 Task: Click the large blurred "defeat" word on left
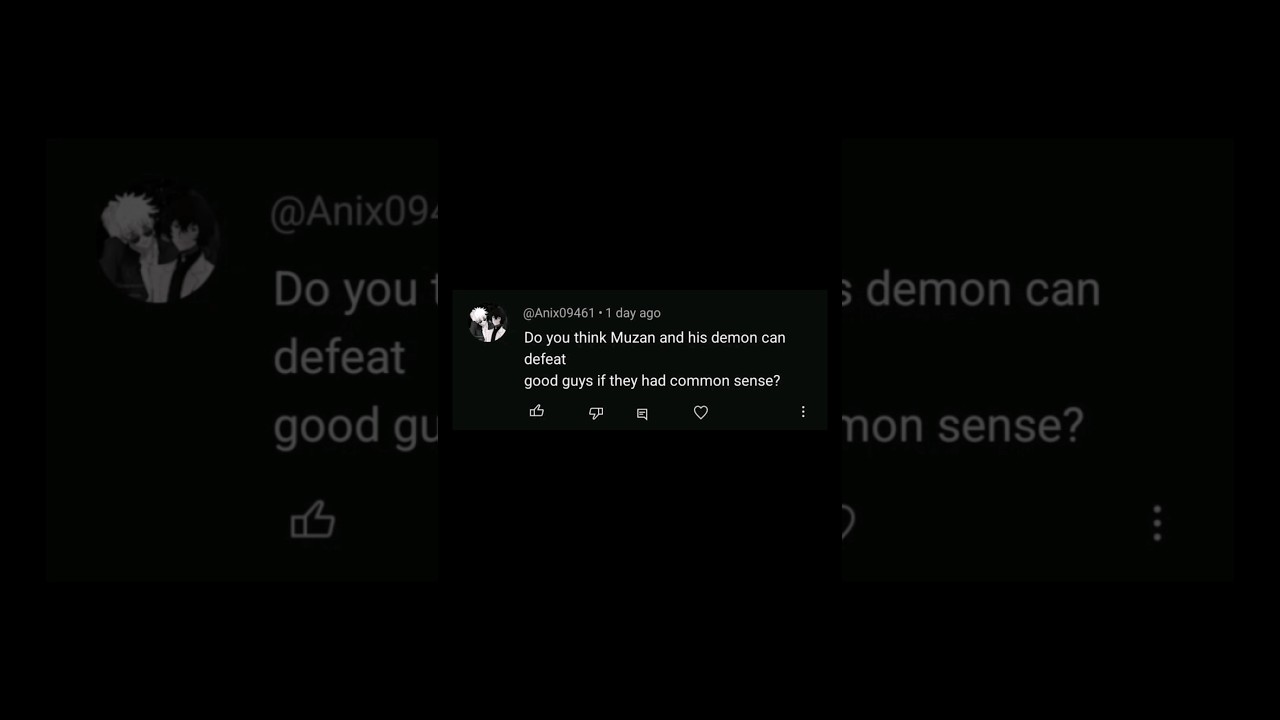point(339,357)
